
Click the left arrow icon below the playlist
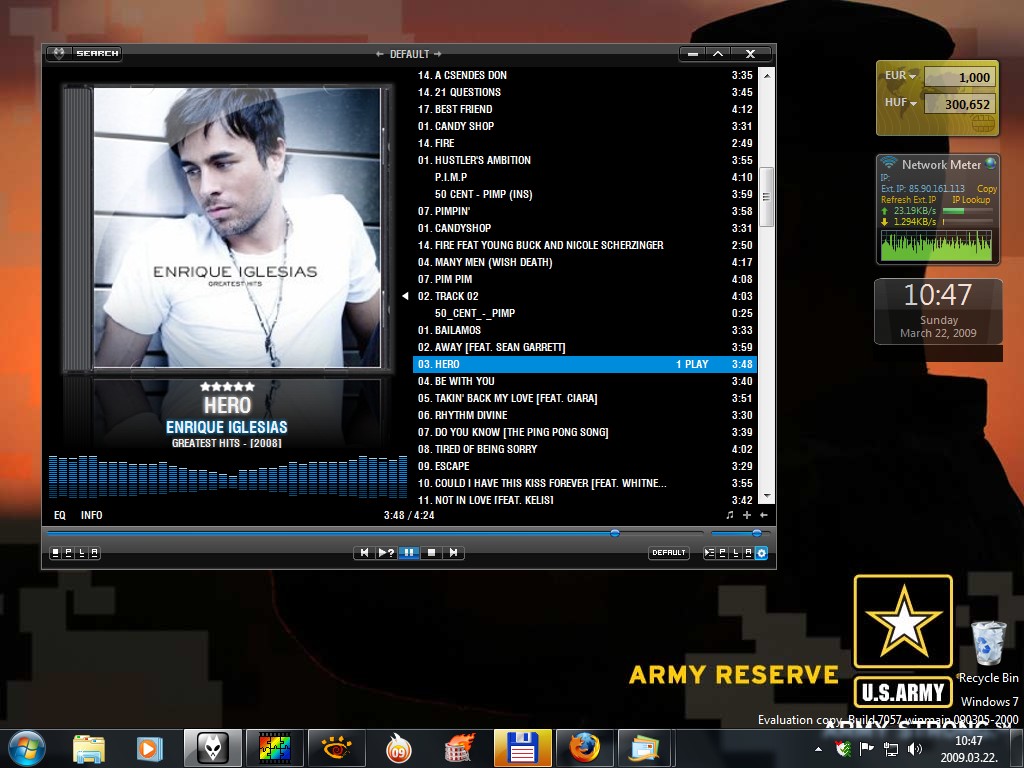pos(763,515)
